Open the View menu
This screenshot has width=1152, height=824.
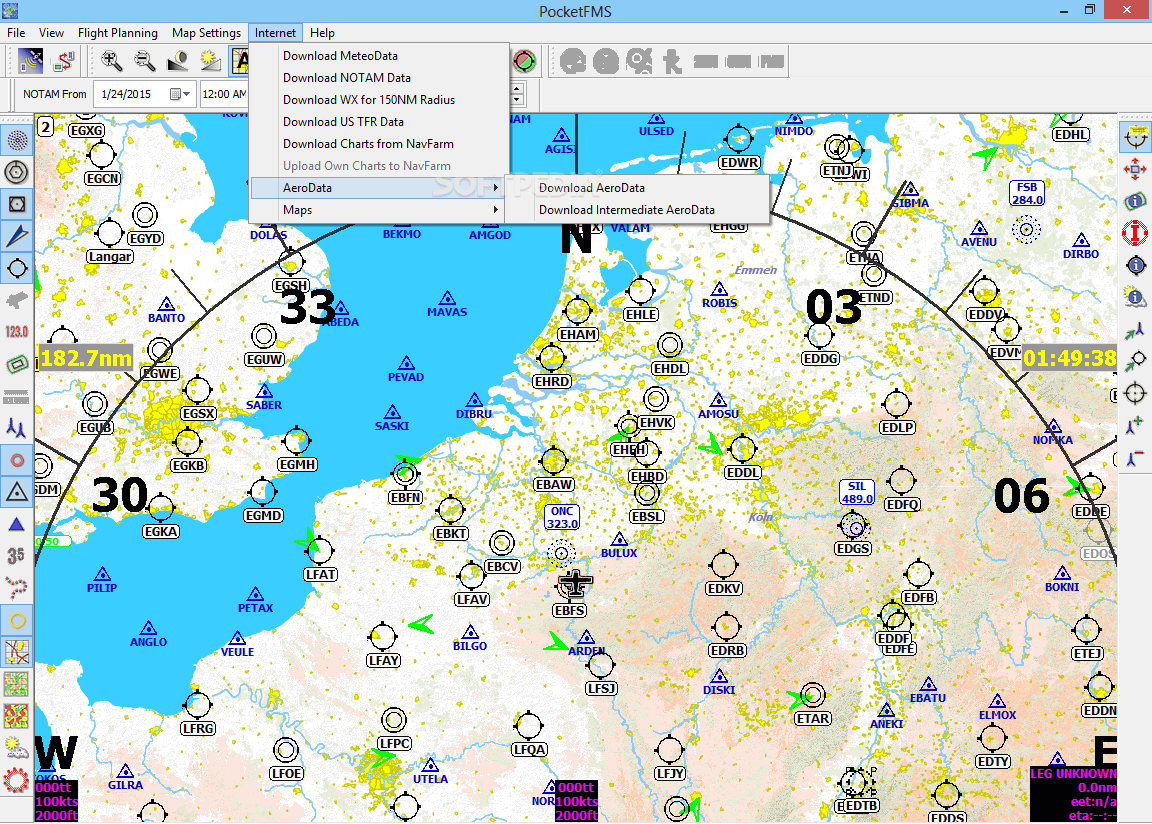(x=51, y=33)
